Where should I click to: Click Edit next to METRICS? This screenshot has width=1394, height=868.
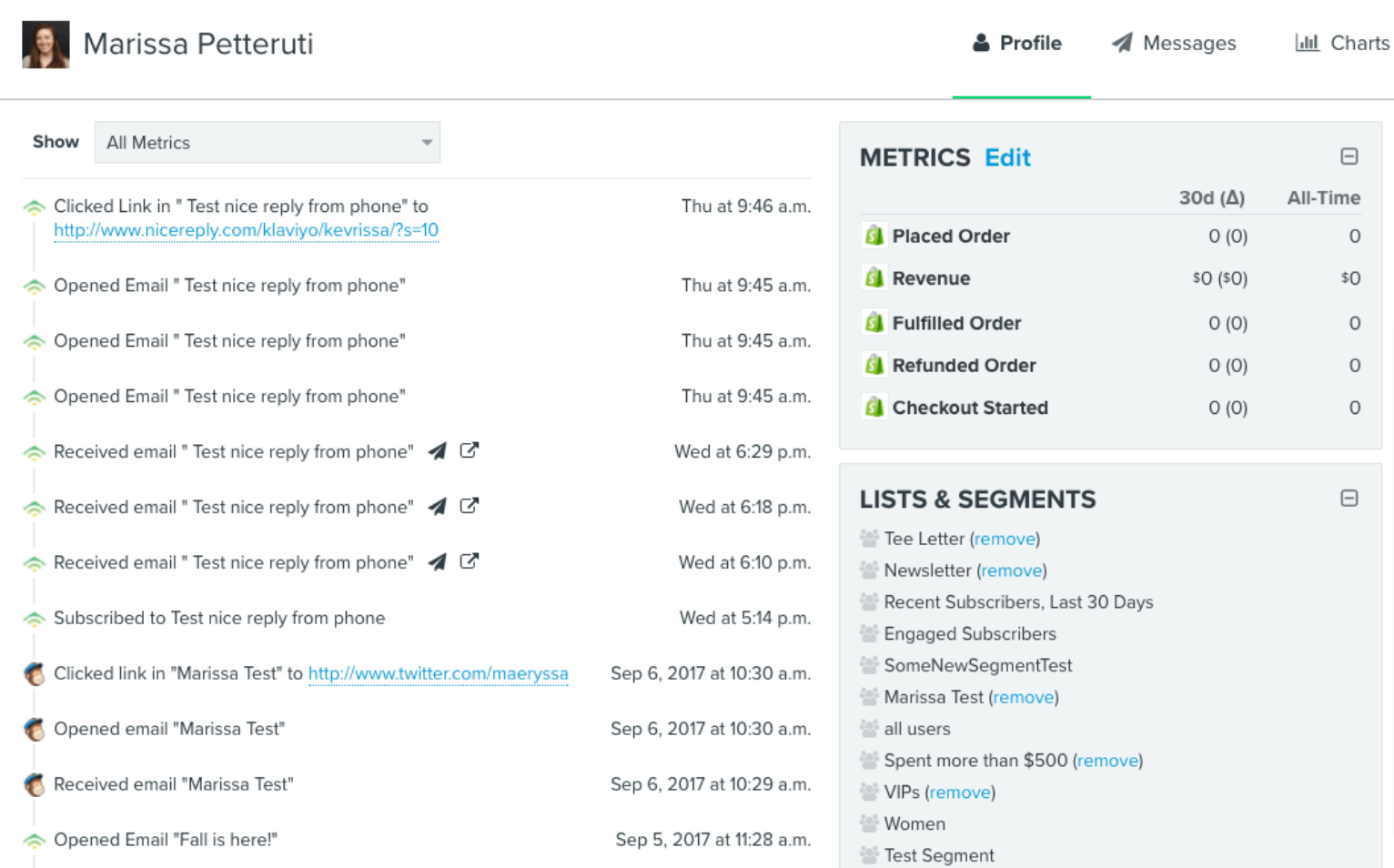point(1006,156)
